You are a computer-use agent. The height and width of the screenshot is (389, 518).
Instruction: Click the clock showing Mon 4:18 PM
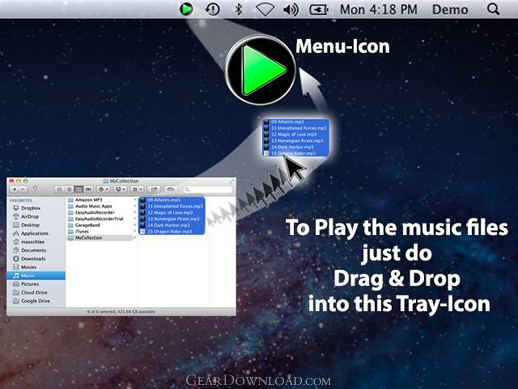tap(379, 10)
